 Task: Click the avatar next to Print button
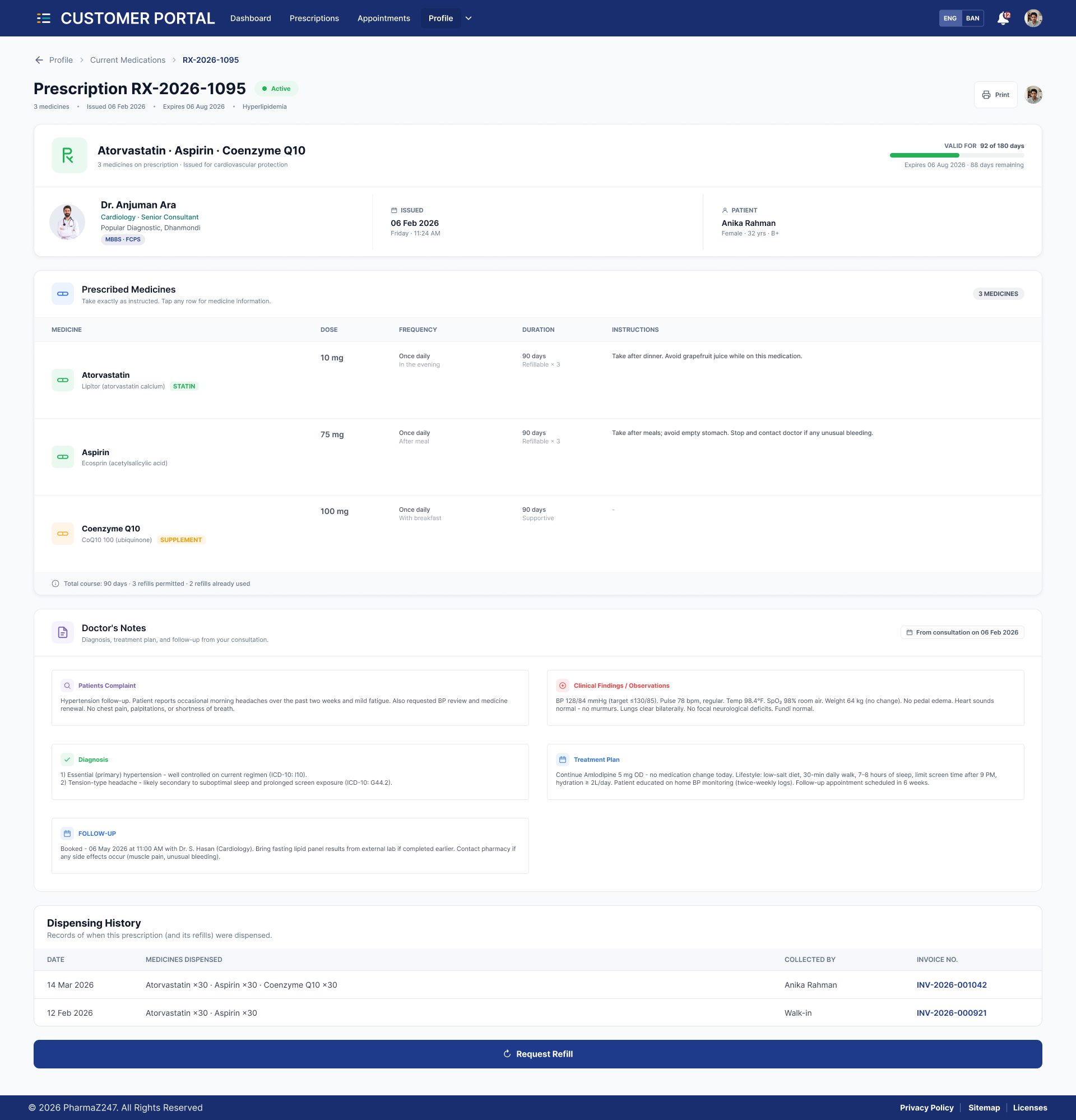point(1033,95)
